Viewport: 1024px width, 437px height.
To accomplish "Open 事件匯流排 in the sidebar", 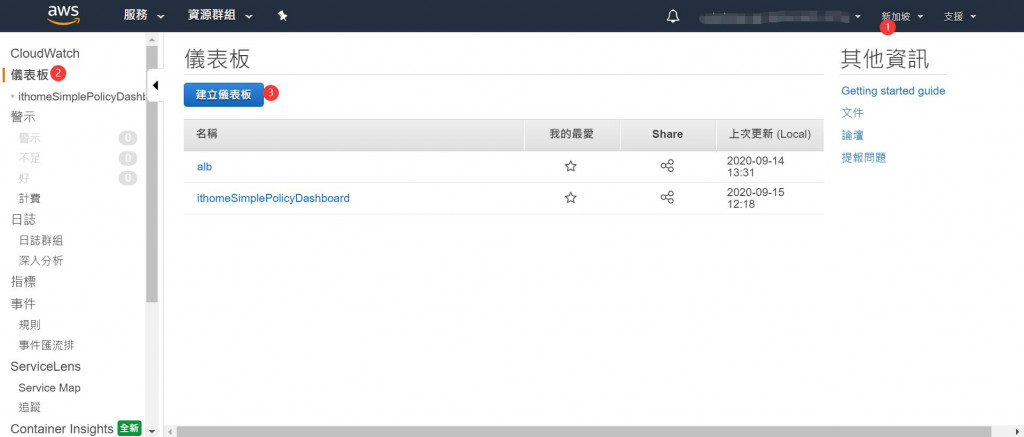I will pyautogui.click(x=46, y=345).
